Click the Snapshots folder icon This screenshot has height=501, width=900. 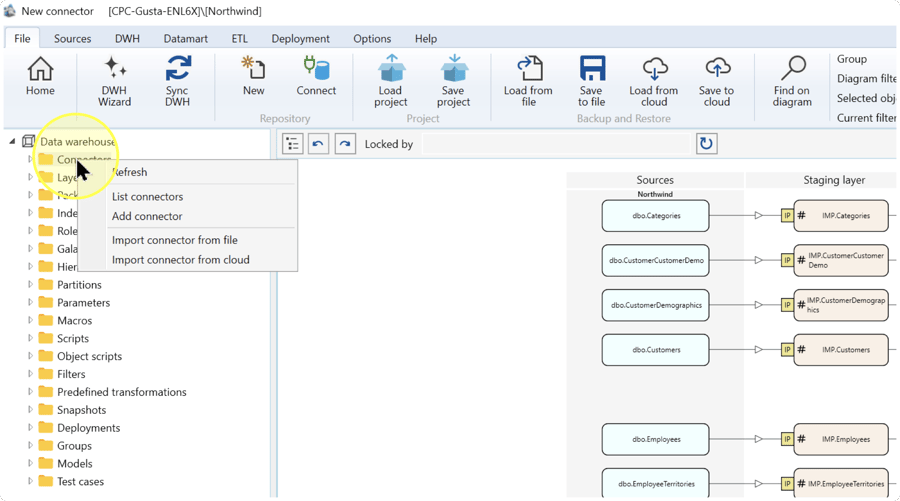pos(45,409)
